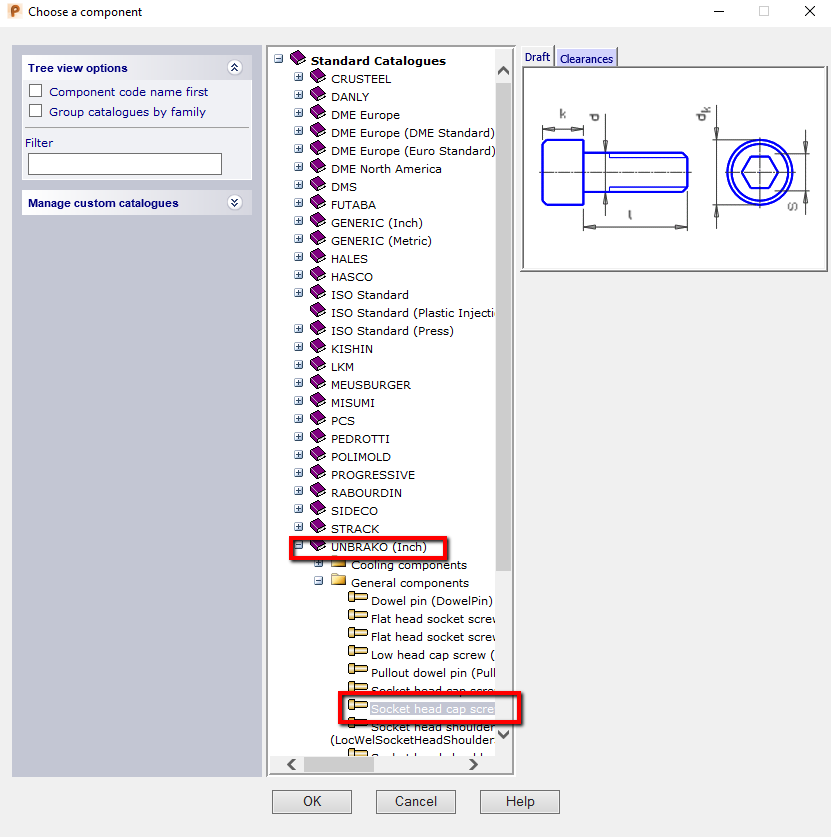Switch to the Clearances tab
Viewport: 831px width, 837px height.
point(586,58)
